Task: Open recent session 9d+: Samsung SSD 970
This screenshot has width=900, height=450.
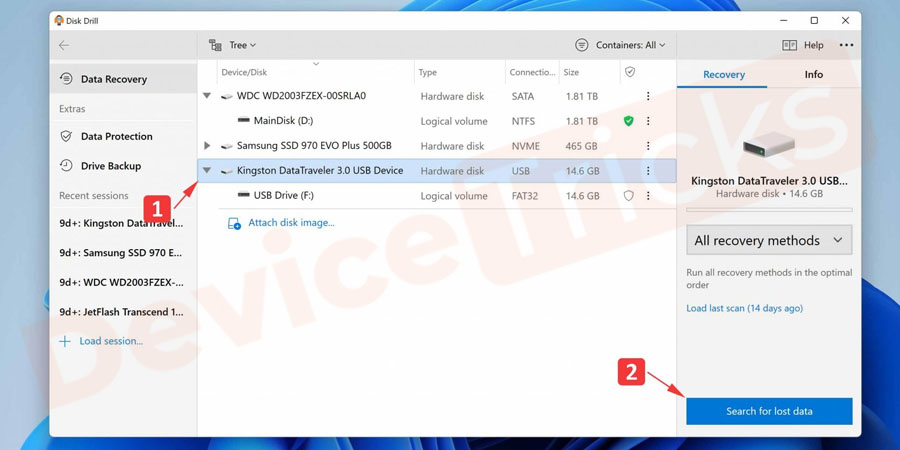Action: 121,253
